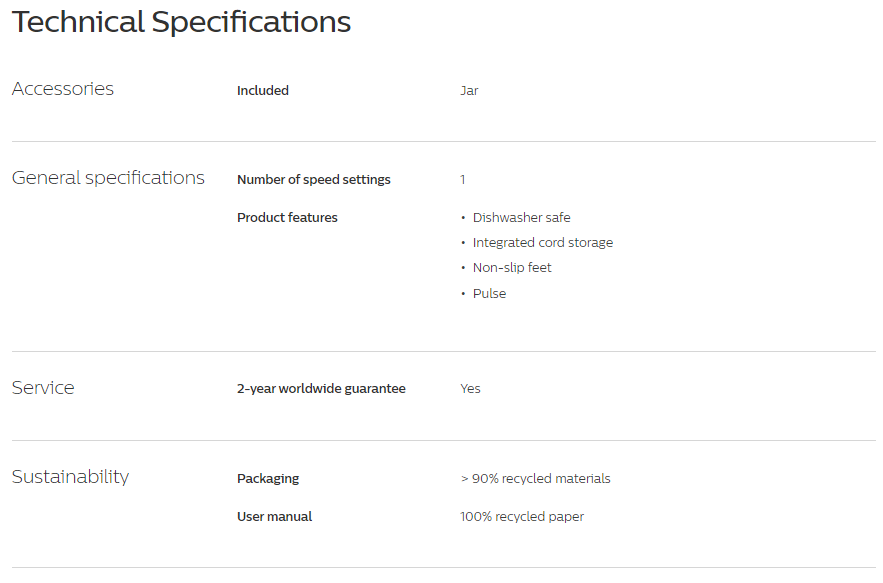Viewport: 883px width, 583px height.
Task: Click the Packaging label
Action: pos(268,479)
